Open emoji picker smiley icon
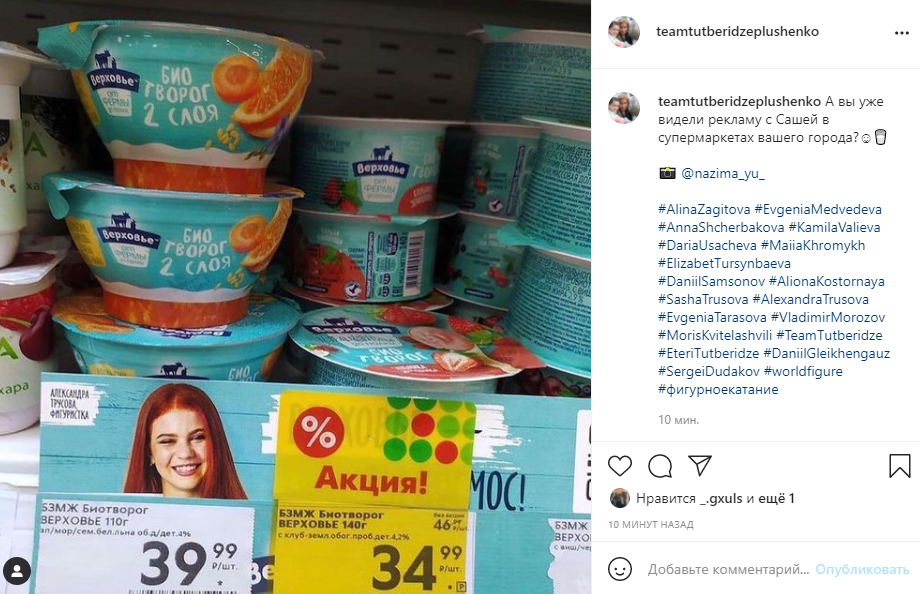The image size is (920, 594). tap(620, 569)
